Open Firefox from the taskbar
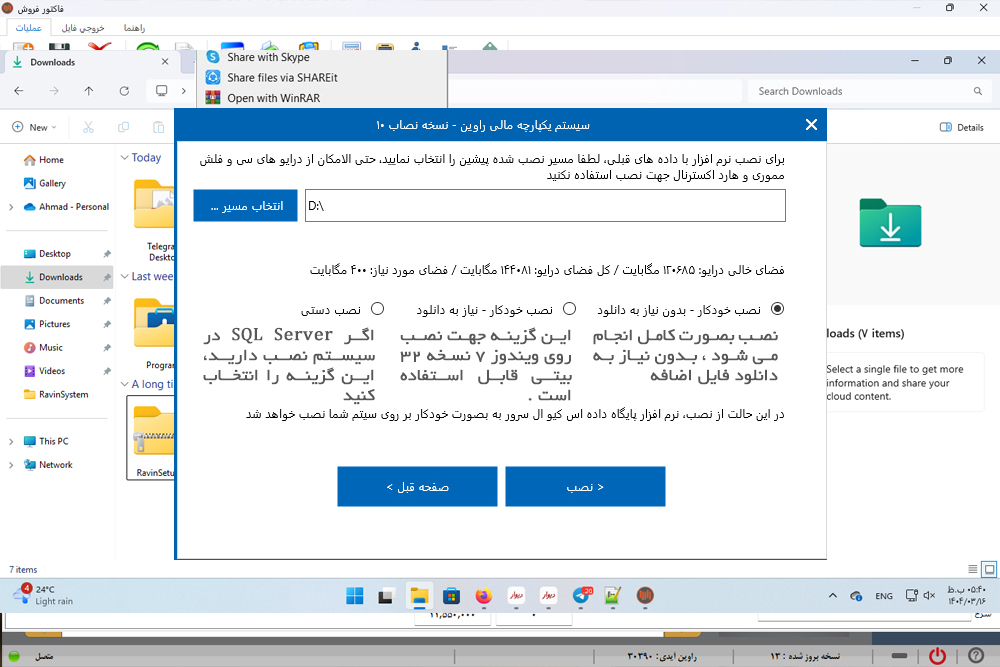The height and width of the screenshot is (667, 1000). point(484,596)
